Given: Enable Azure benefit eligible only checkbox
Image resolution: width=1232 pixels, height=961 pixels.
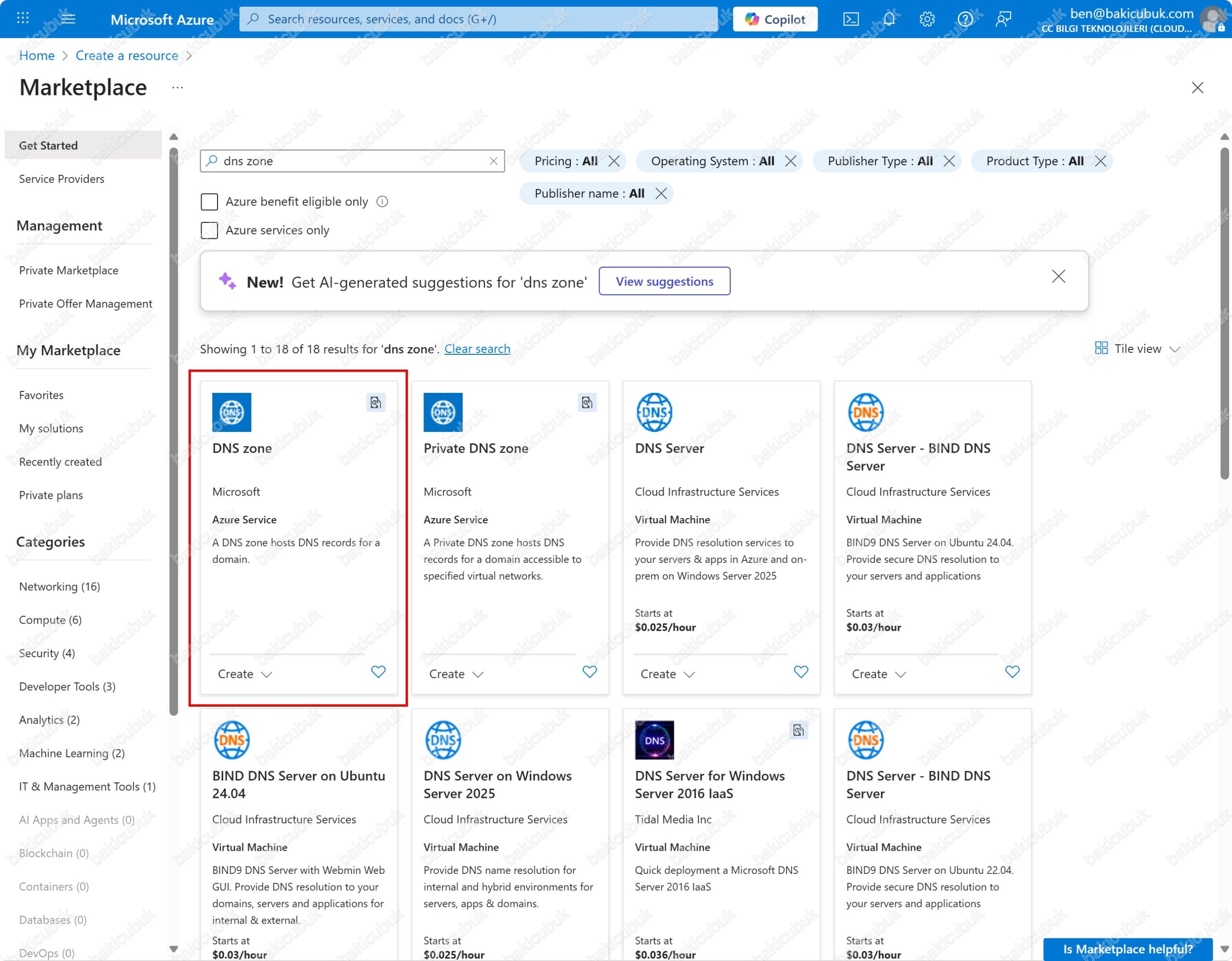Looking at the screenshot, I should (209, 201).
